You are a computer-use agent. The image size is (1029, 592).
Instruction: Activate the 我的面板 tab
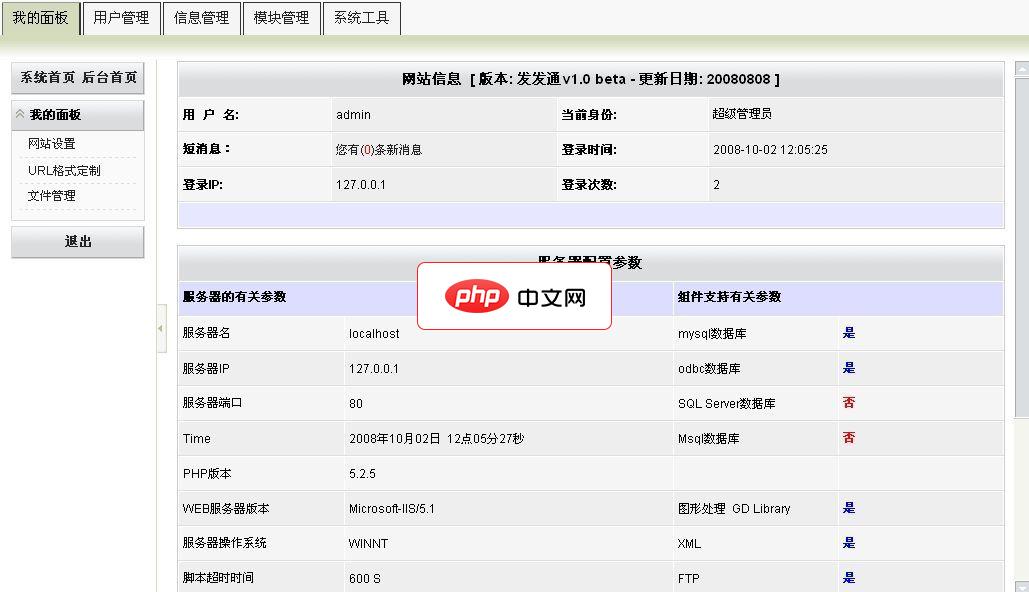click(40, 17)
